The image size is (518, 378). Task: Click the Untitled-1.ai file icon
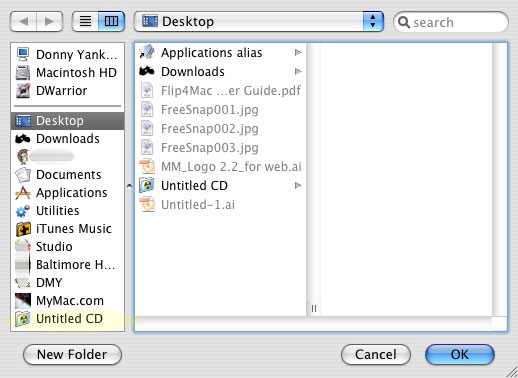tap(147, 204)
